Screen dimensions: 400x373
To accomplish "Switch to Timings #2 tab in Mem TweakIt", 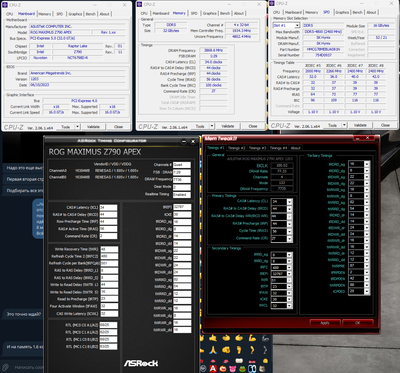I will (236, 148).
